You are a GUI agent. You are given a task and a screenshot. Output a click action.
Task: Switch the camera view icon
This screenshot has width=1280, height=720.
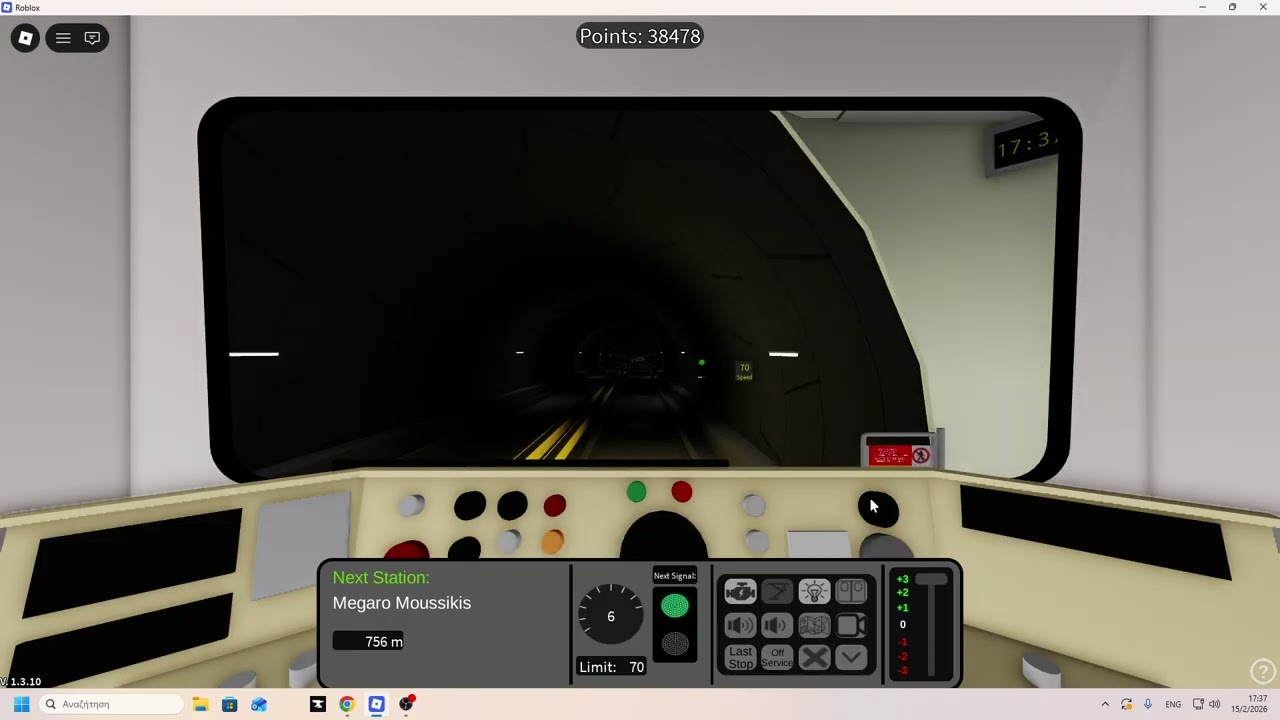pos(851,625)
